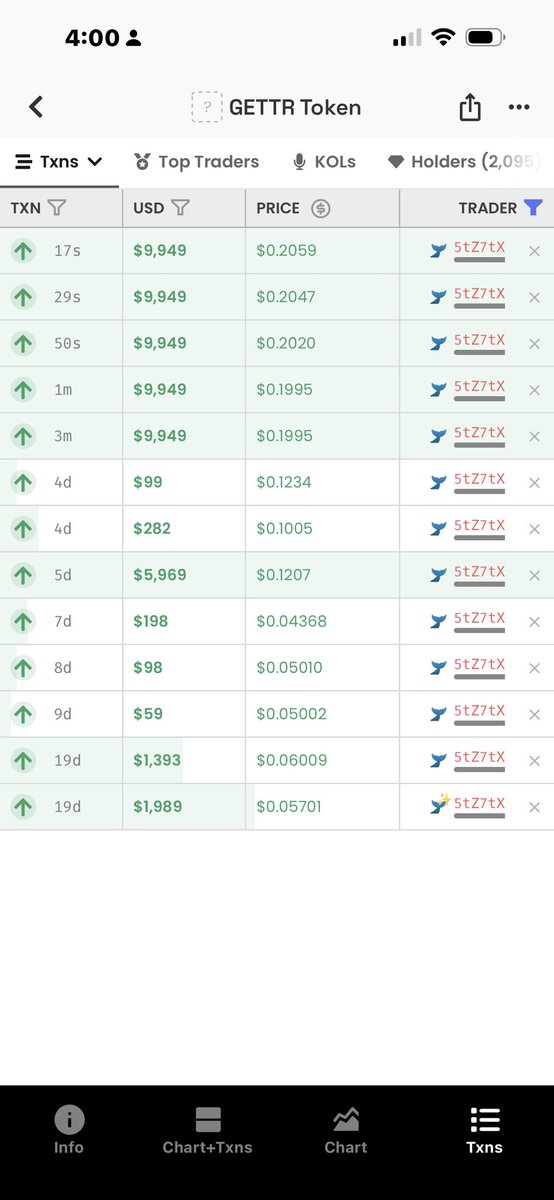Open the three-dot more options menu
Screen dimensions: 554x1200
click(519, 107)
